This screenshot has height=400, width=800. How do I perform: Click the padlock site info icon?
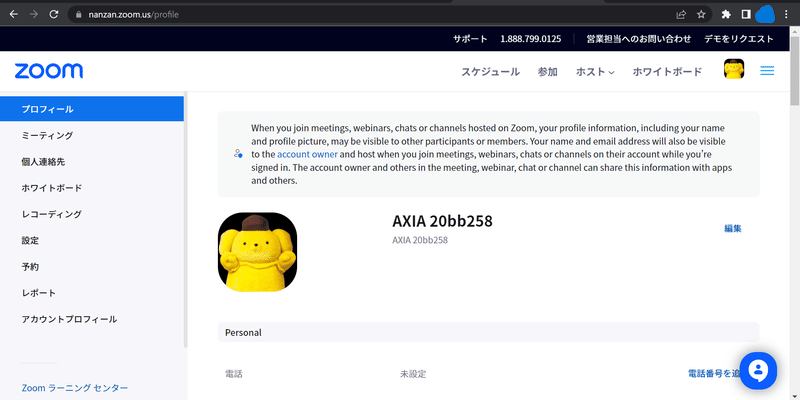78,15
